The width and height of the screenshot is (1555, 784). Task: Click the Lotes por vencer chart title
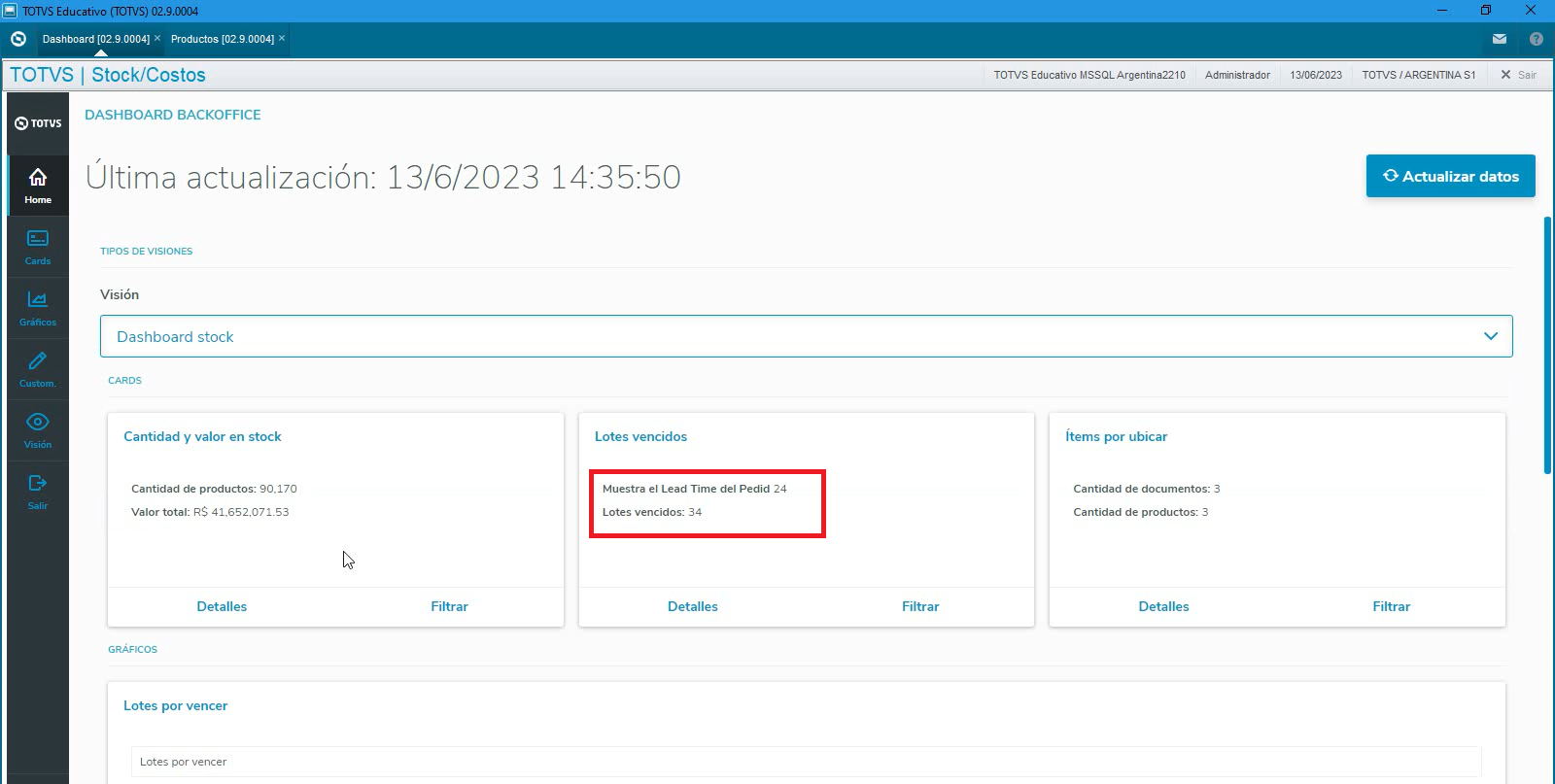point(176,705)
